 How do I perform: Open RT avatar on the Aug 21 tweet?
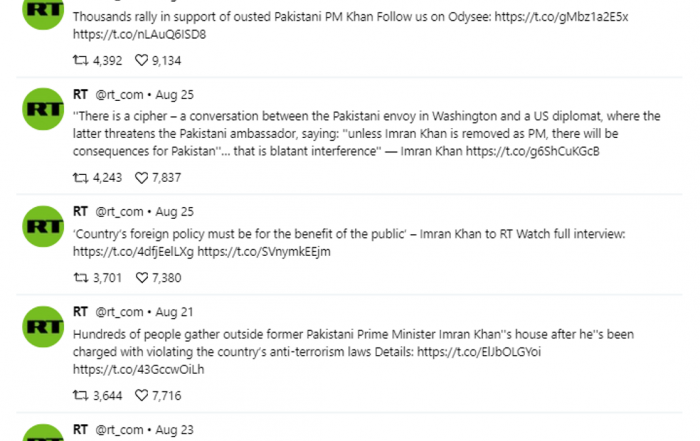click(x=43, y=327)
